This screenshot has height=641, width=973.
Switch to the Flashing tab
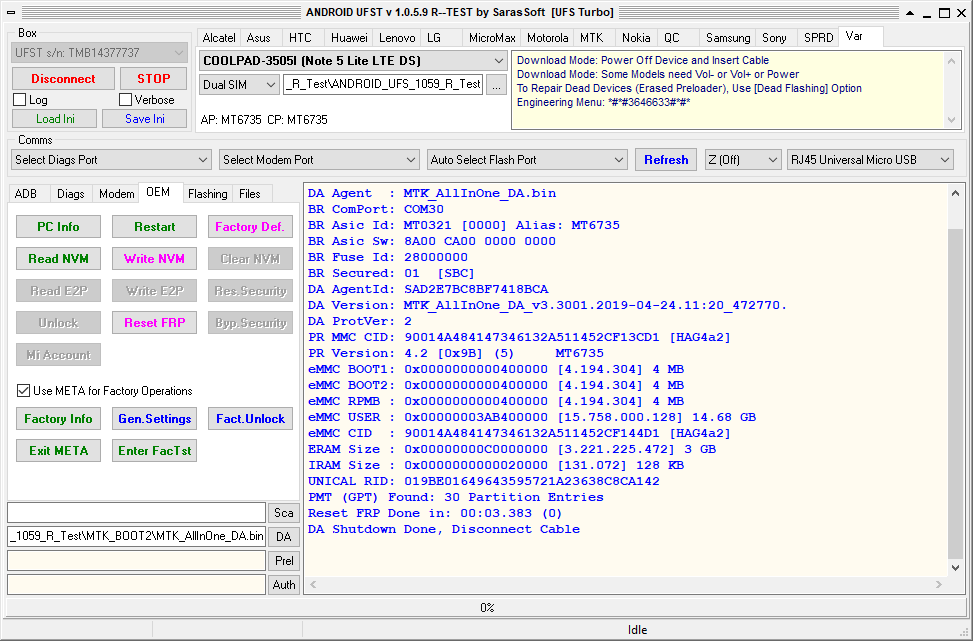click(x=207, y=194)
